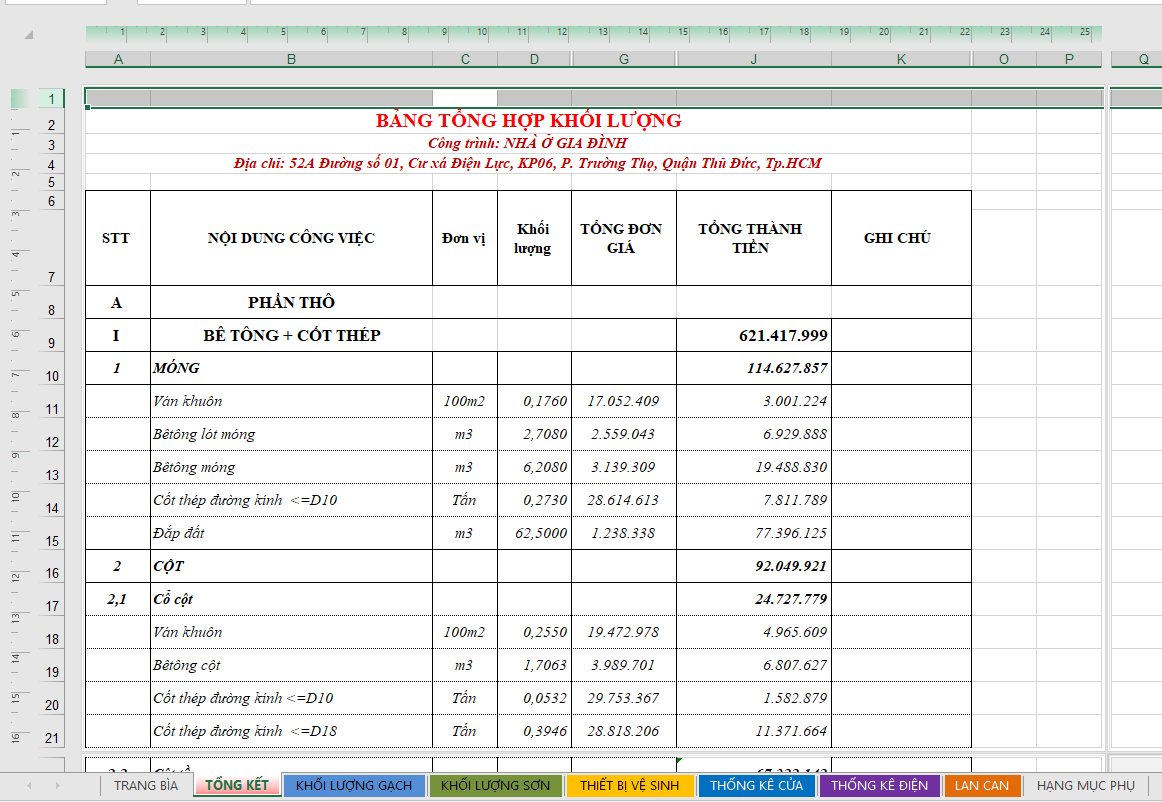This screenshot has height=802, width=1162.
Task: Click the TỔNG THÀNH TIỀN header cell
Action: (x=754, y=238)
